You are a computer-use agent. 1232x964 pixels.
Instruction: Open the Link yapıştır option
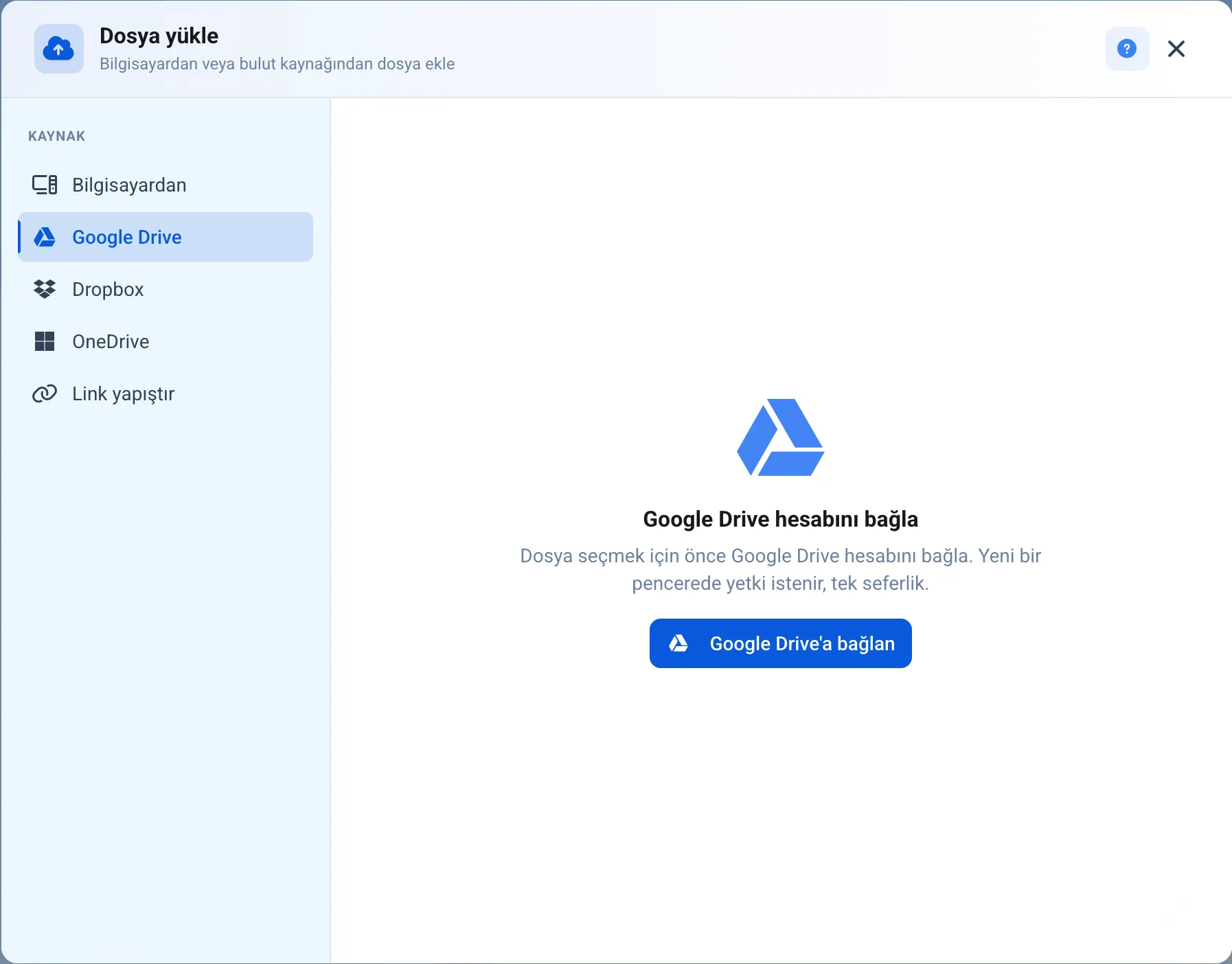click(x=166, y=393)
